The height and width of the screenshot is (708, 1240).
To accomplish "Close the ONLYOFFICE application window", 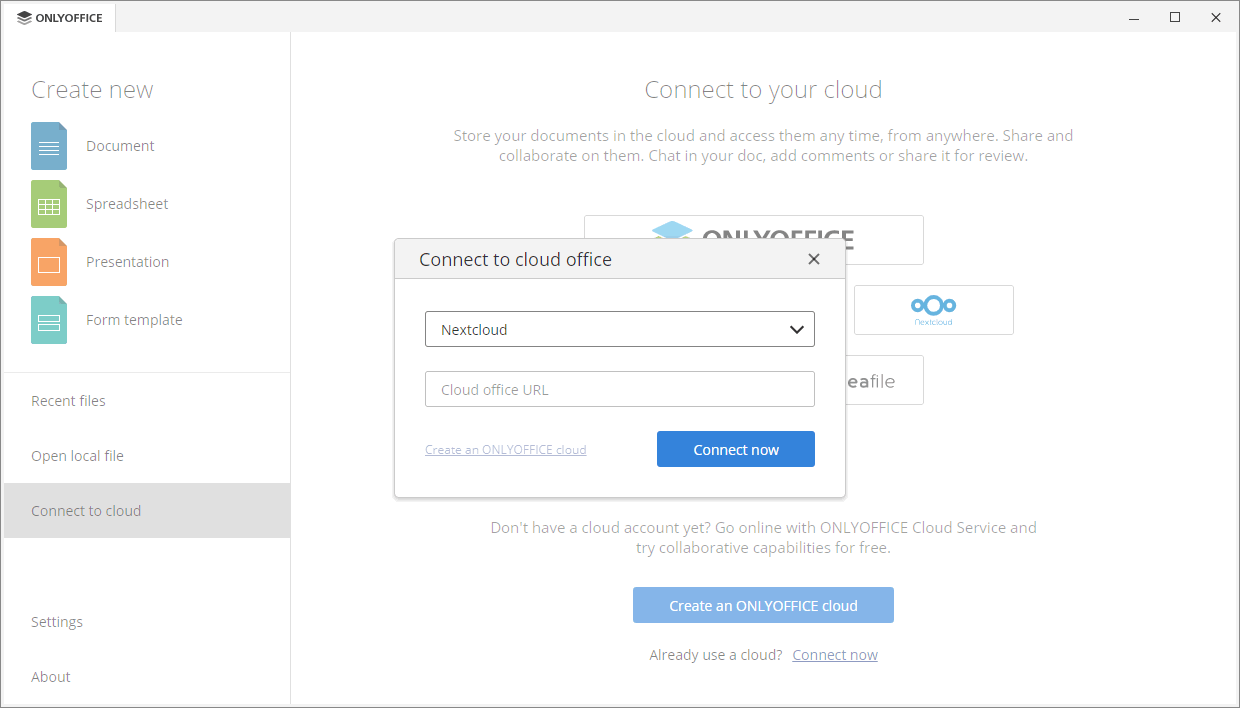I will (1216, 18).
